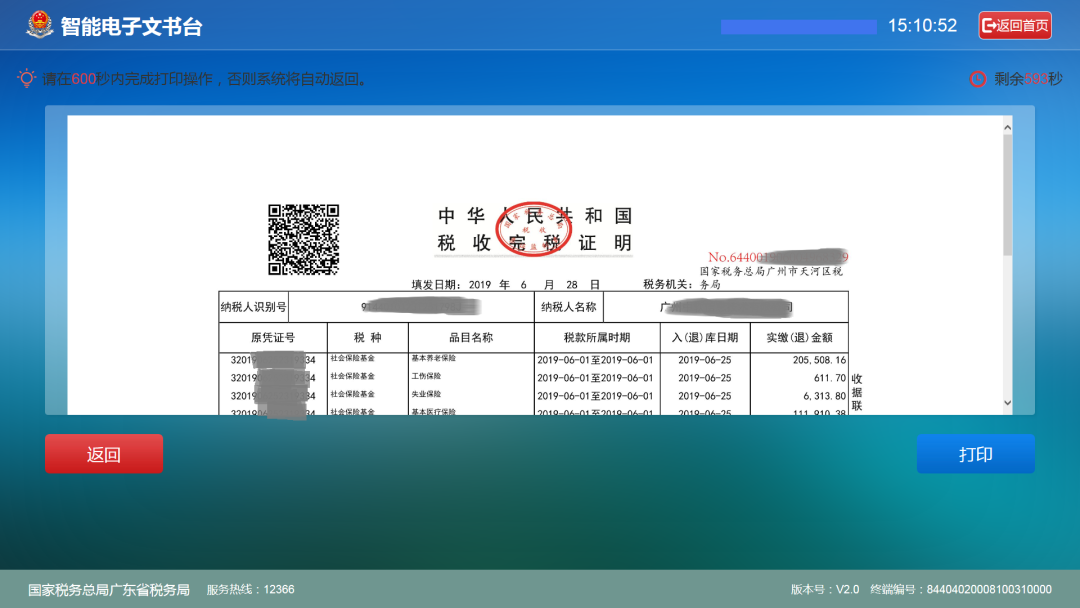Click the scrollbar up arrow

point(1007,127)
